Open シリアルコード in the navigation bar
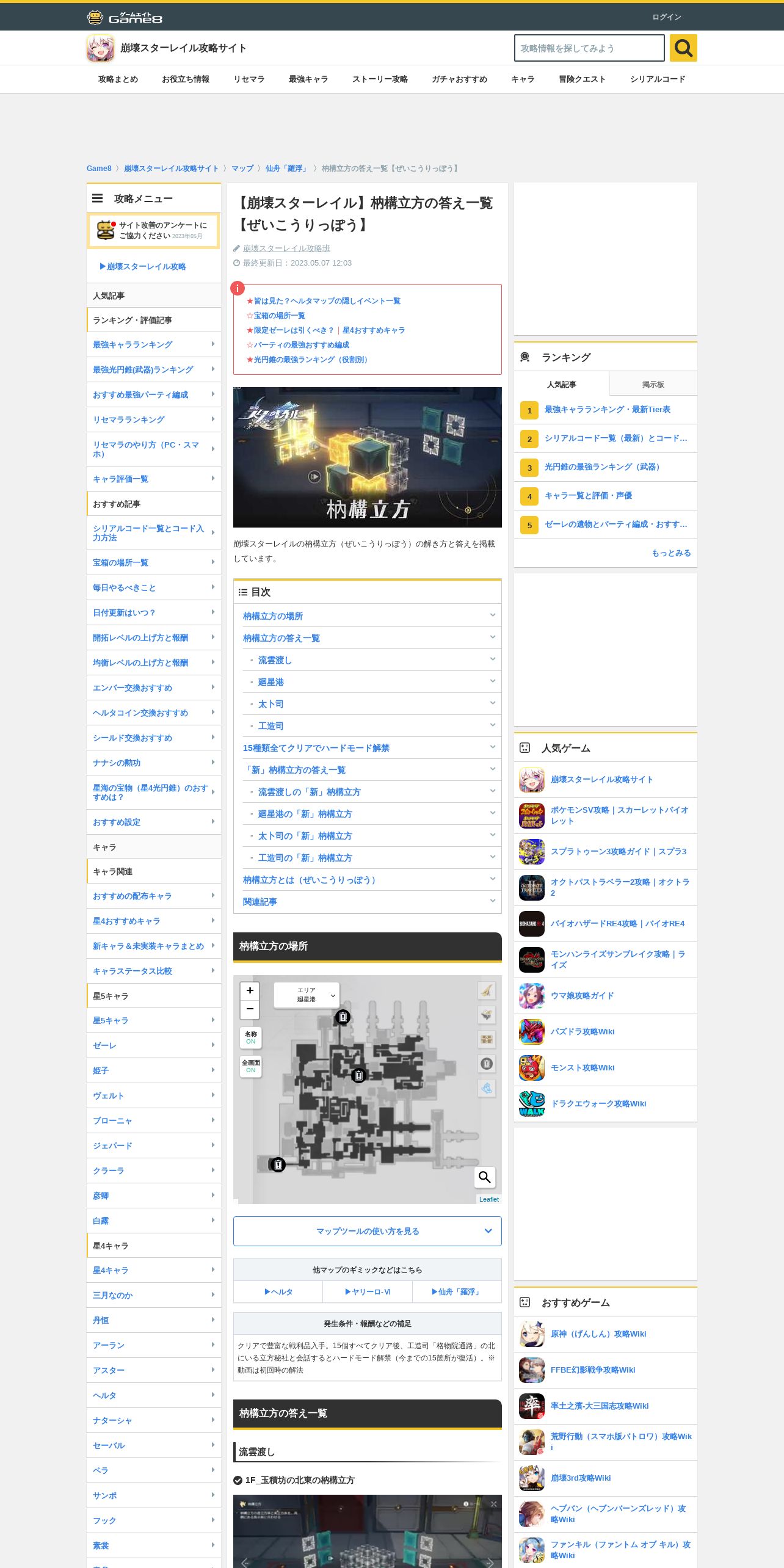The image size is (784, 1568). click(658, 79)
